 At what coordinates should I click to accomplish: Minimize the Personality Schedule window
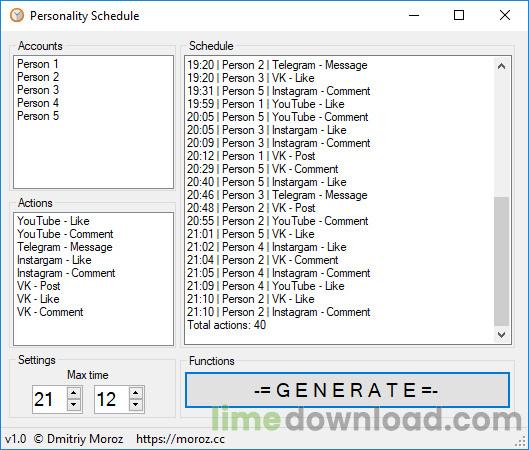pos(414,15)
